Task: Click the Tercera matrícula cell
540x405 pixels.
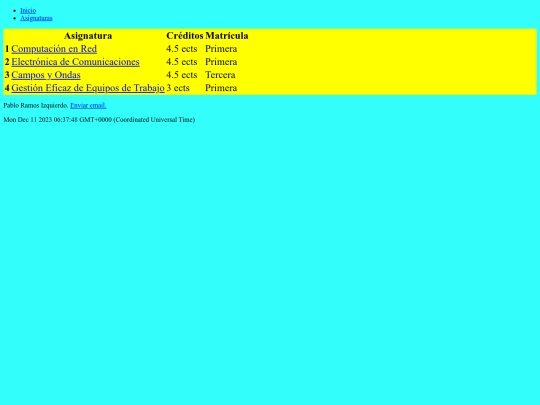Action: click(x=227, y=75)
